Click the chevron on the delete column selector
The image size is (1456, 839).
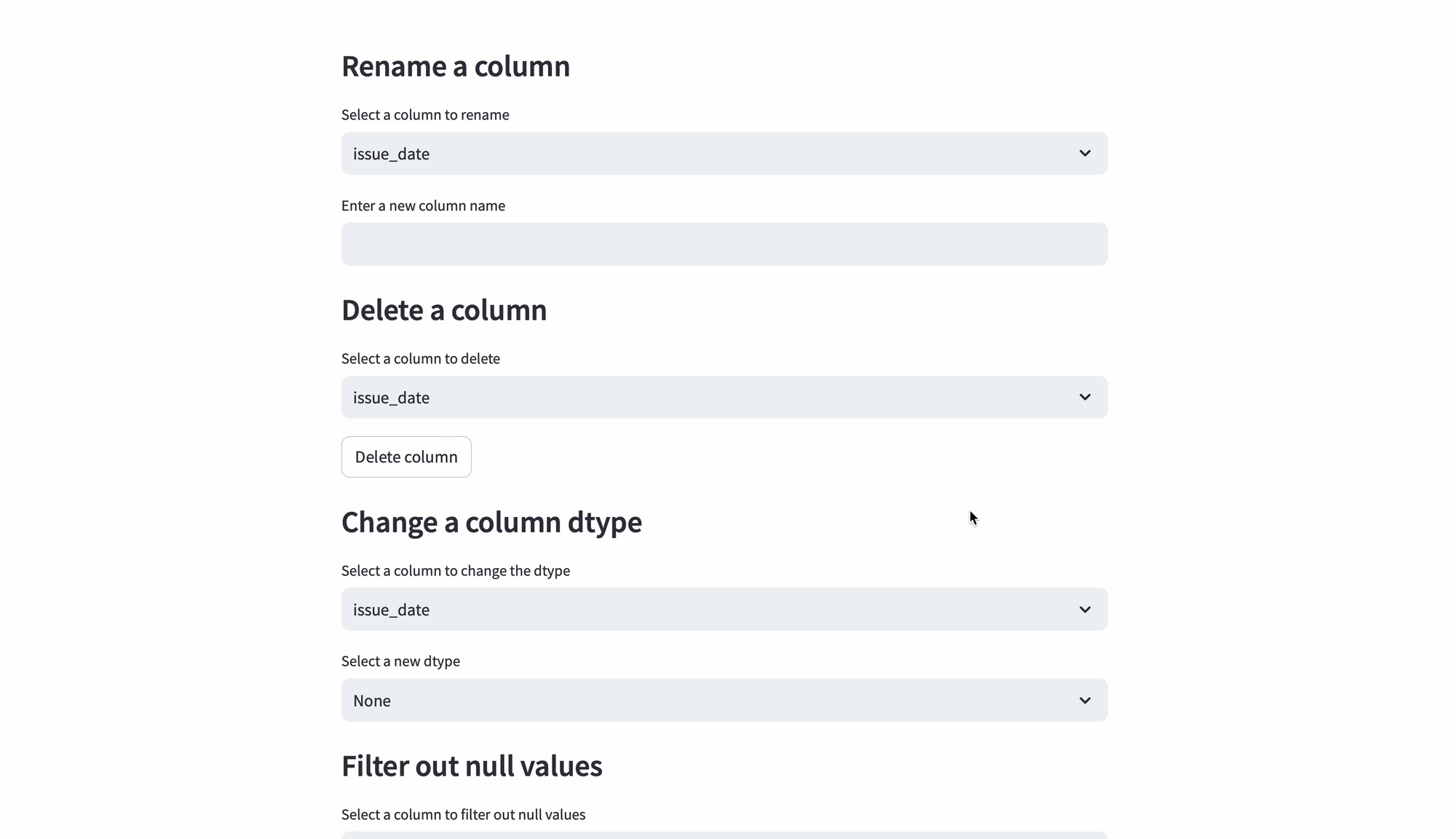(1085, 398)
